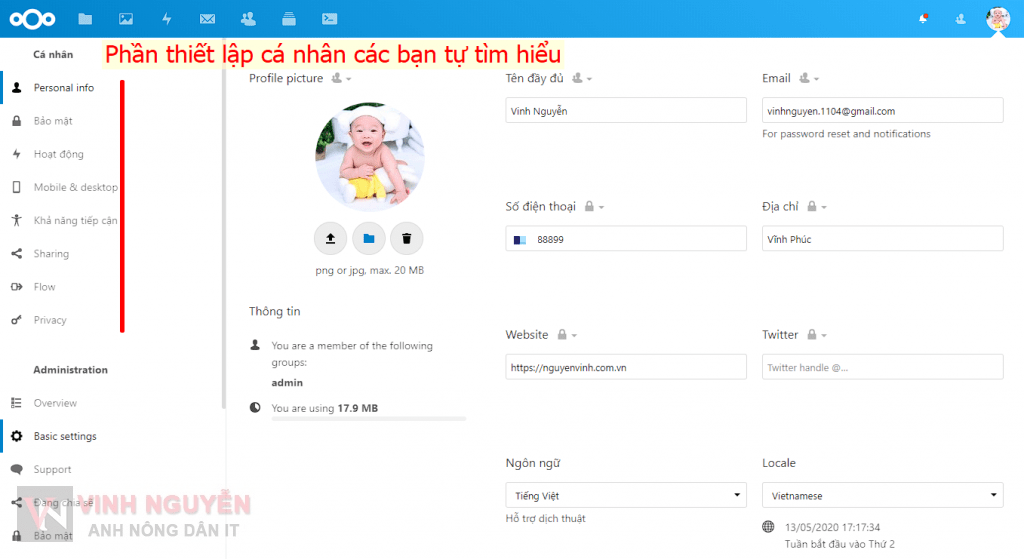Change the Website privacy scope

pos(566,335)
